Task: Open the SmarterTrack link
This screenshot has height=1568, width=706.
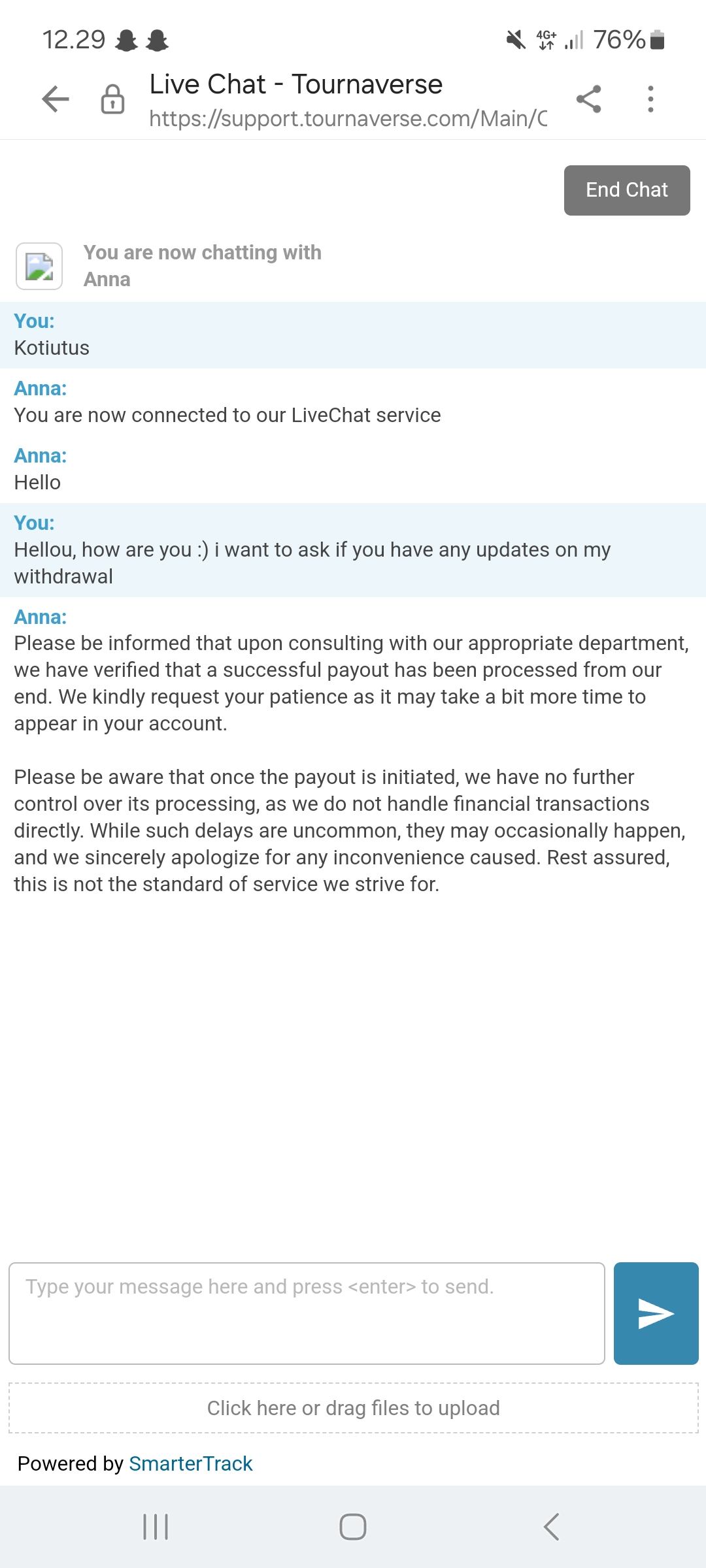Action: 190,1463
